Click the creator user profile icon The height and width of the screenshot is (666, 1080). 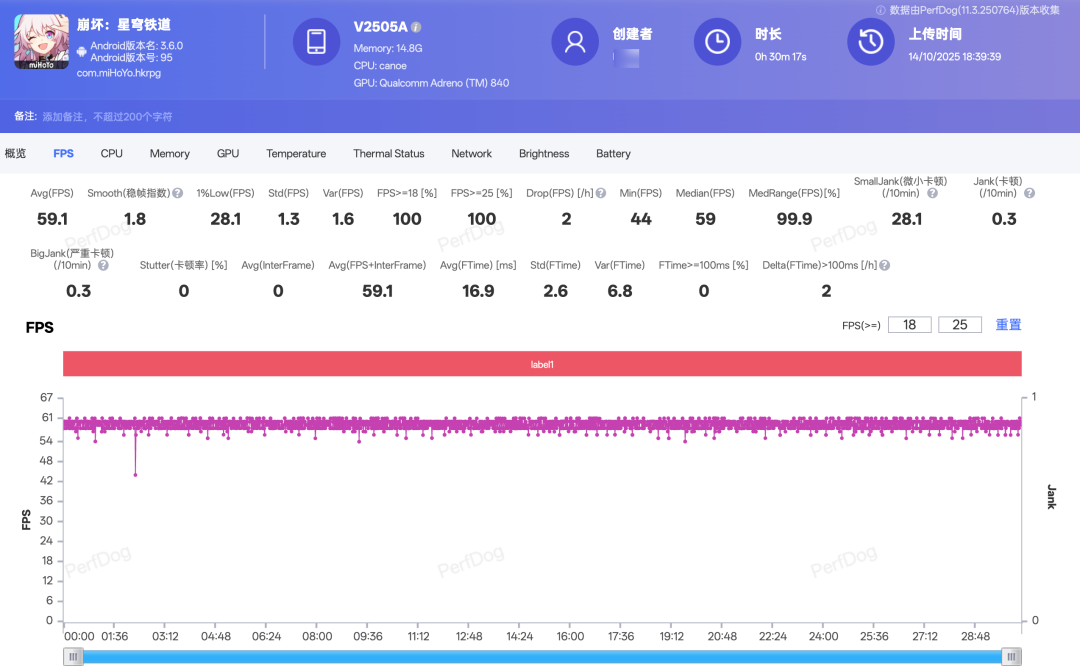(x=575, y=42)
